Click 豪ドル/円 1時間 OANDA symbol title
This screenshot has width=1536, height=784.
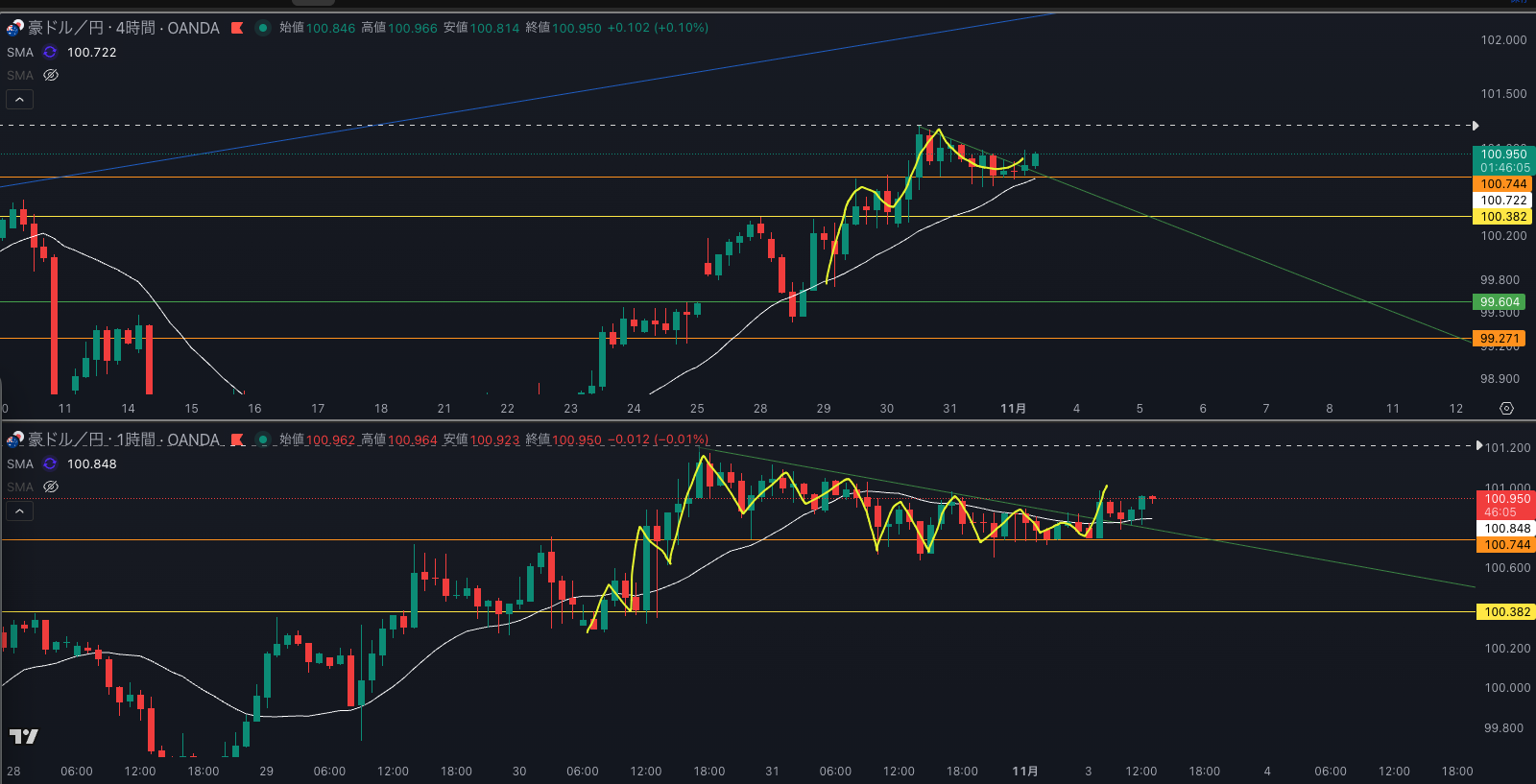123,440
